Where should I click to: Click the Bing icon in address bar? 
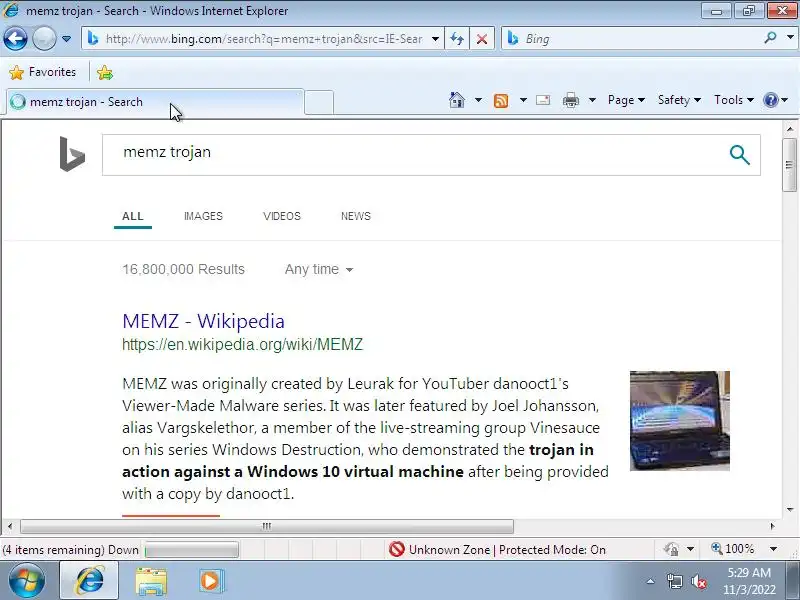point(93,39)
